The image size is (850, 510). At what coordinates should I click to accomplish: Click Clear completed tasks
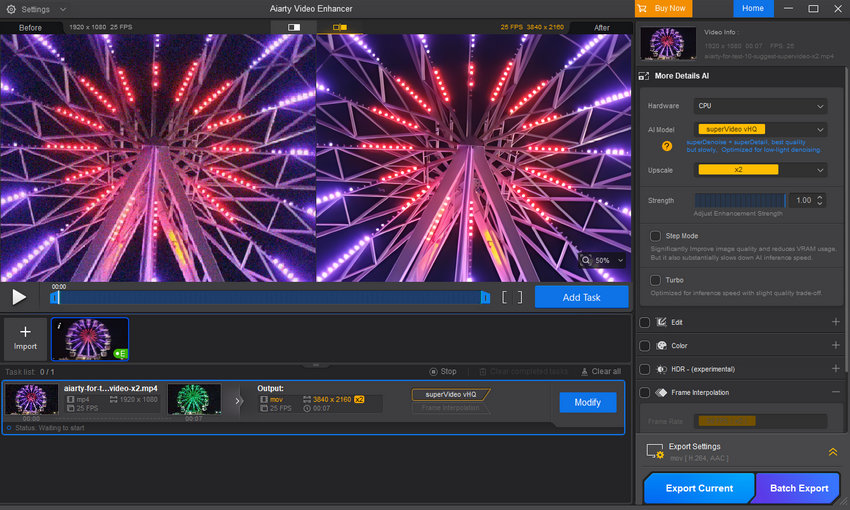(523, 371)
